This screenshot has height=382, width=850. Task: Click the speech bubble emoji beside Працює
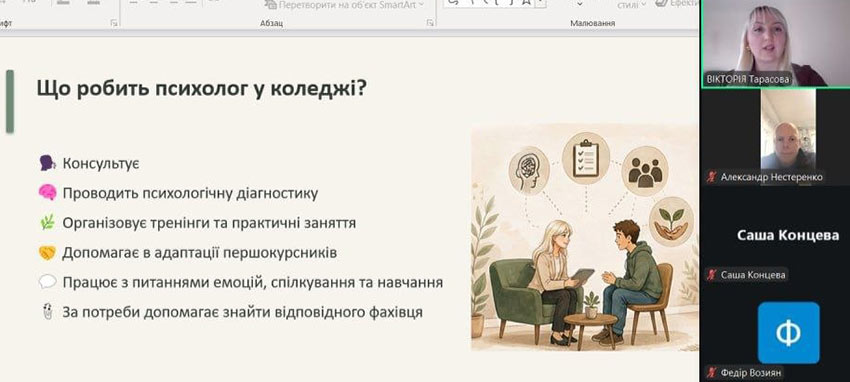tap(47, 282)
